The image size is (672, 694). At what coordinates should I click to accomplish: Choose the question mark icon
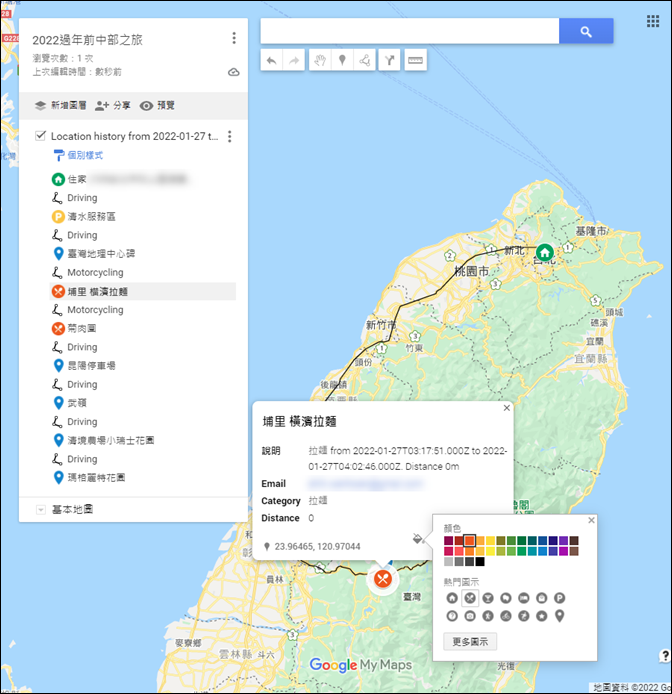click(x=452, y=616)
